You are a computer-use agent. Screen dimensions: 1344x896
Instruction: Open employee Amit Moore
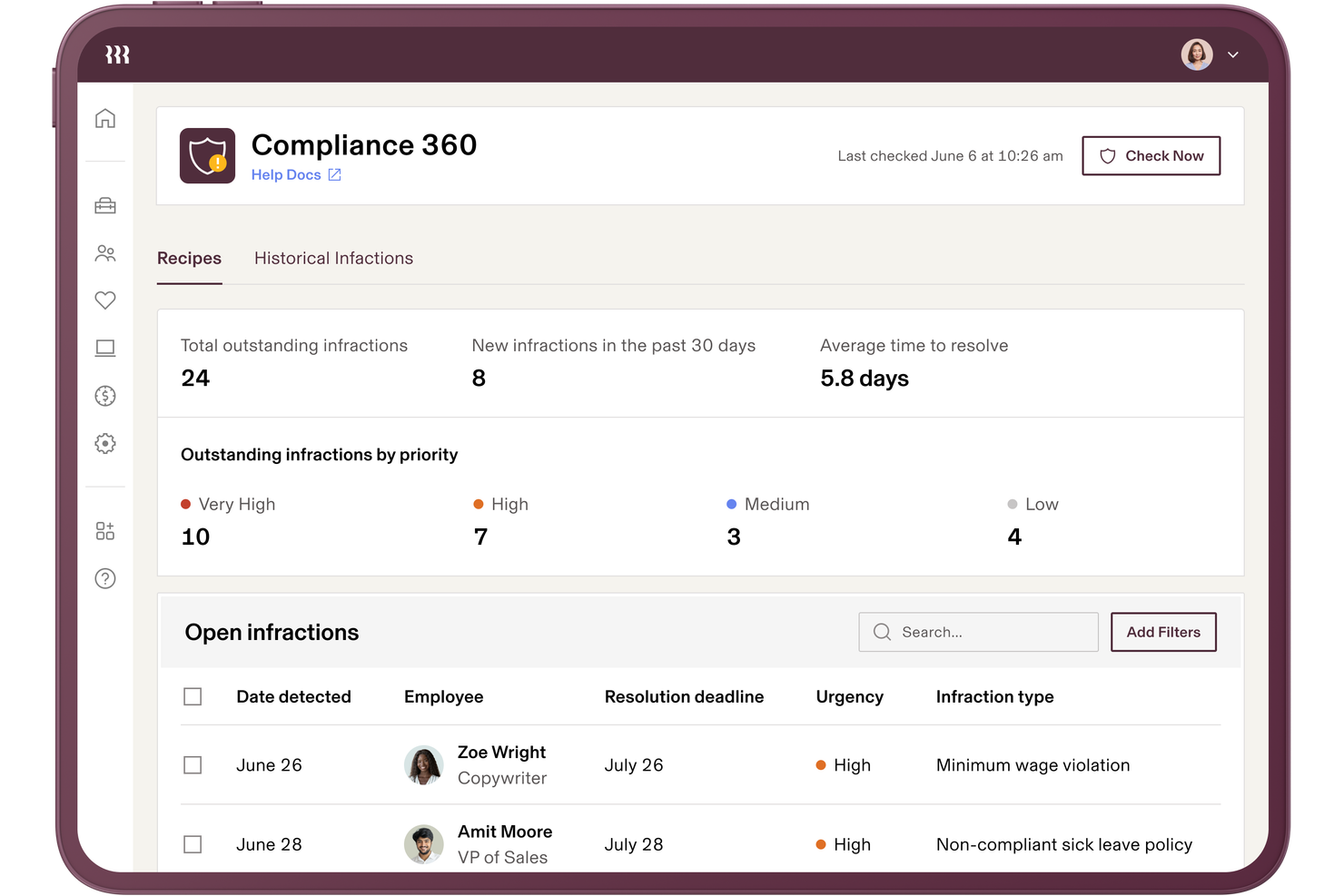click(x=505, y=832)
